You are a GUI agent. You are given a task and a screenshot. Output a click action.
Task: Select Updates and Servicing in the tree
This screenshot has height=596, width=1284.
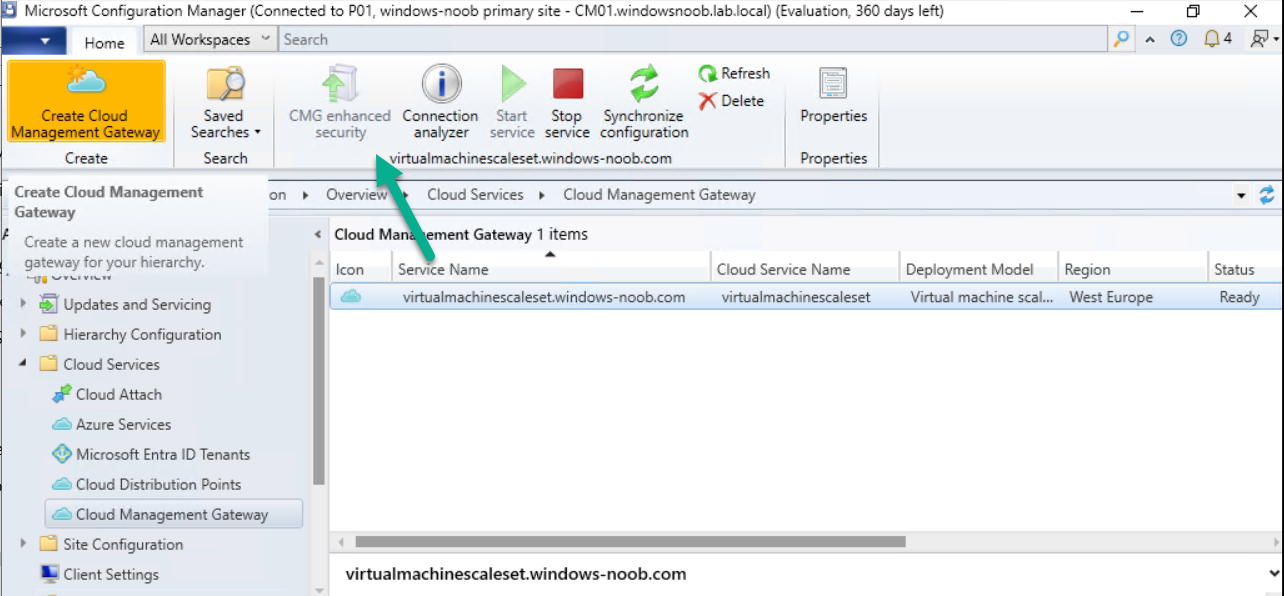pos(137,305)
